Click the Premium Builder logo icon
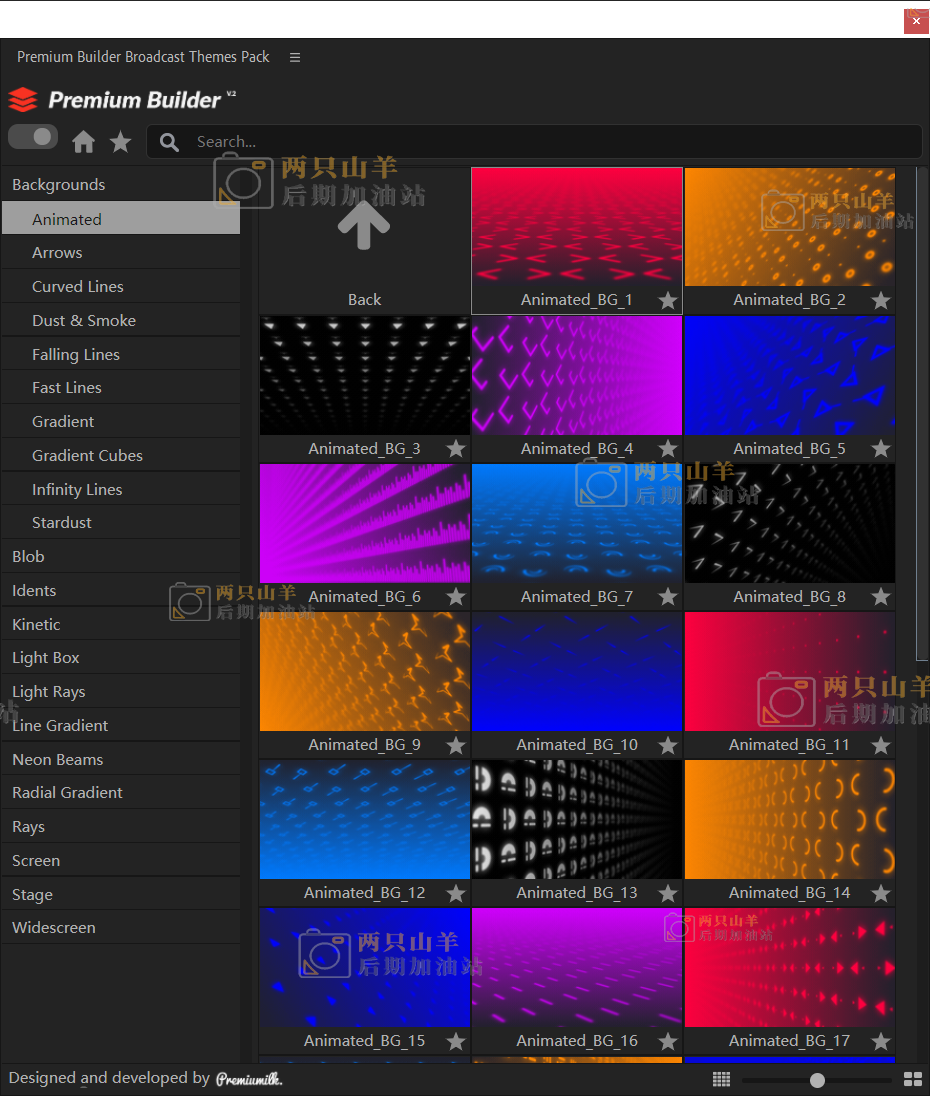Viewport: 930px width, 1096px height. click(23, 100)
